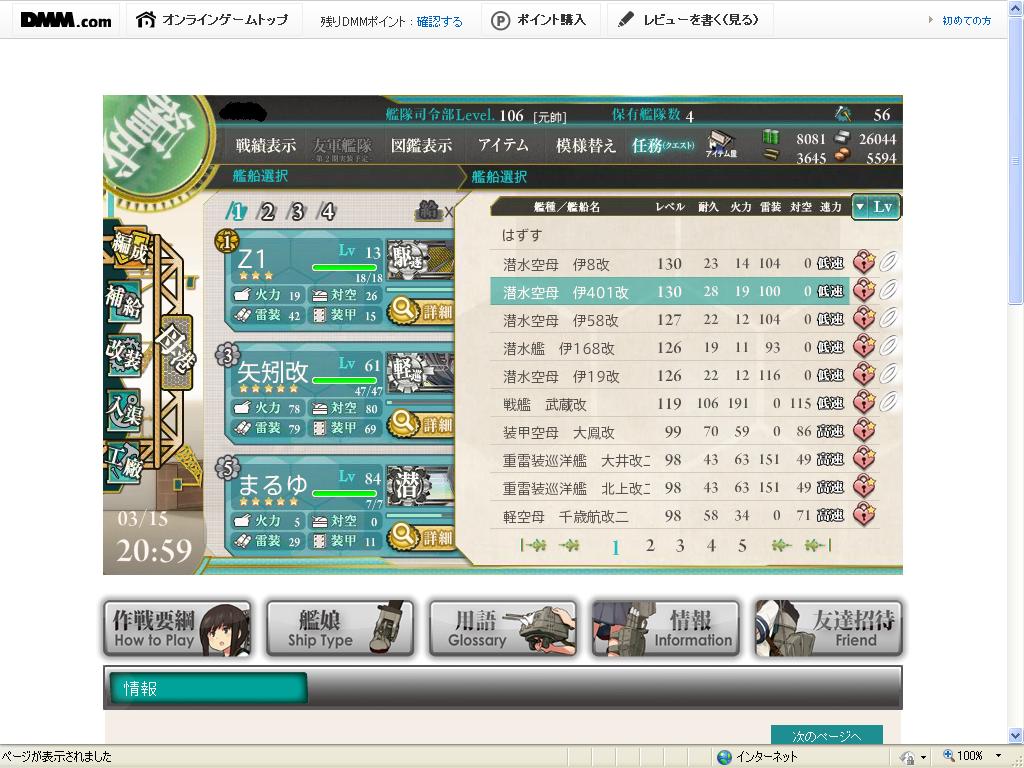Screen dimensions: 1024x768
Task: Select 戦艦 武蔵改 from ship list
Action: [x=669, y=404]
